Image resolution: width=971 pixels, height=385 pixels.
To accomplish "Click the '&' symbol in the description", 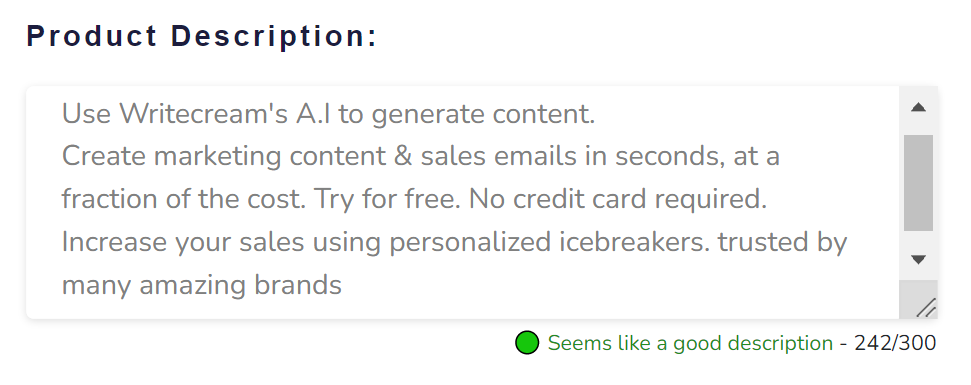I will pos(403,156).
